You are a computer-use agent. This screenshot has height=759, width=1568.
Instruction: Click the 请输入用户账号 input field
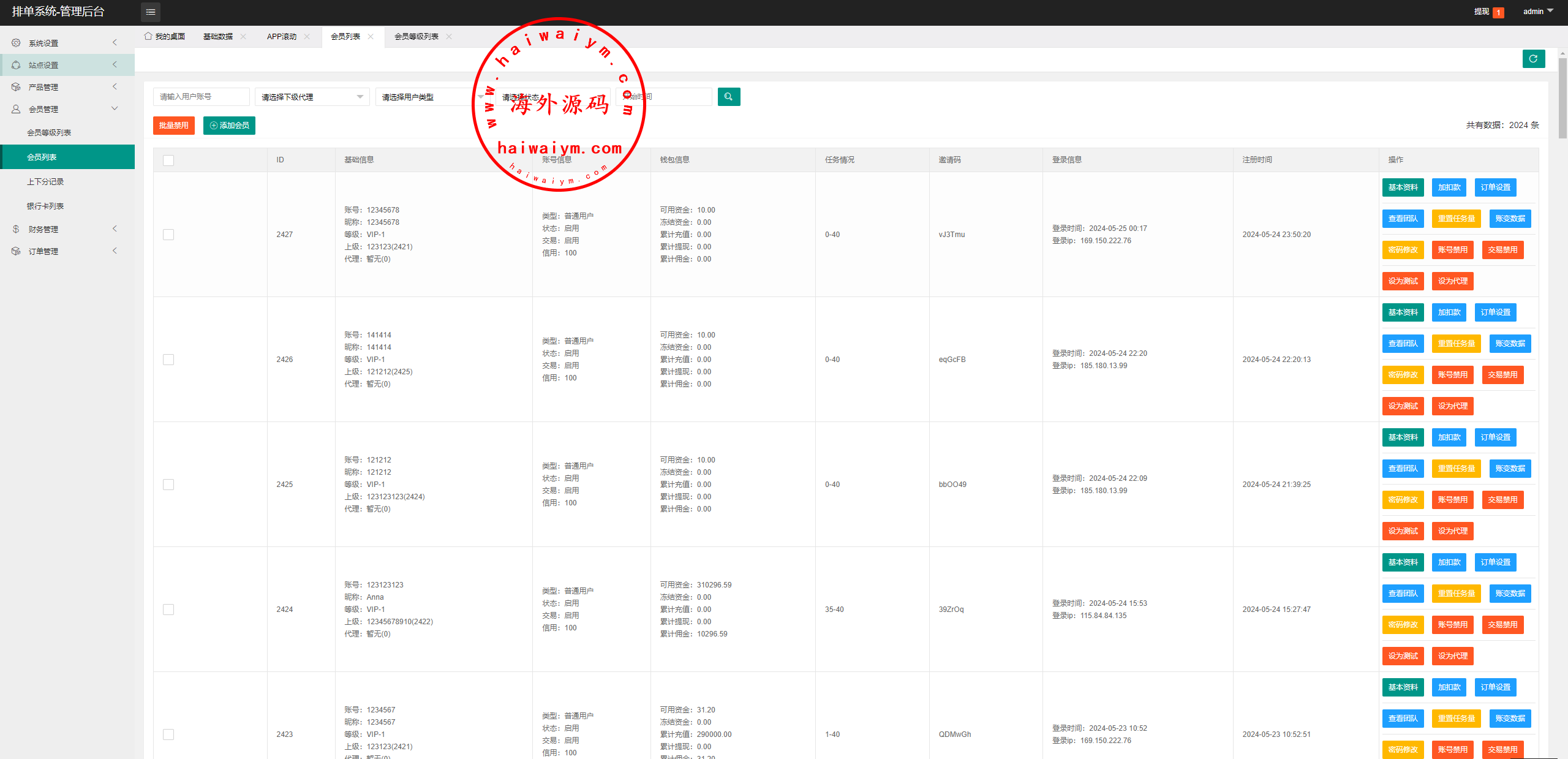pos(201,97)
